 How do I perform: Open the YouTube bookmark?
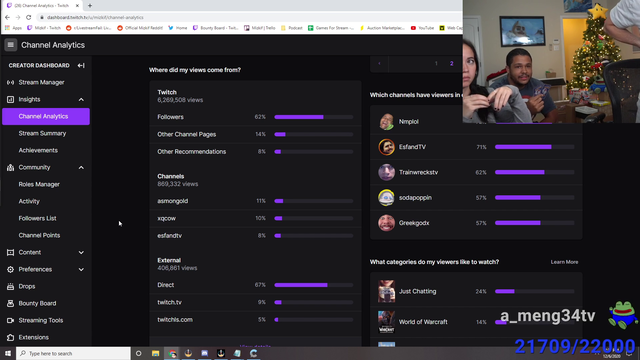pyautogui.click(x=422, y=28)
